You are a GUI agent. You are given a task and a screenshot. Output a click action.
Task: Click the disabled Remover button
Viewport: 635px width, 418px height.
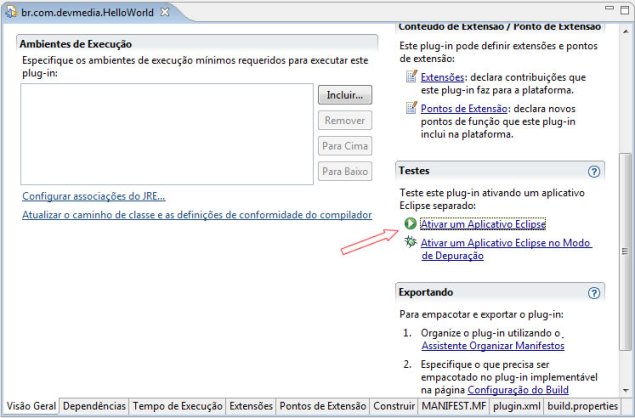click(x=345, y=120)
